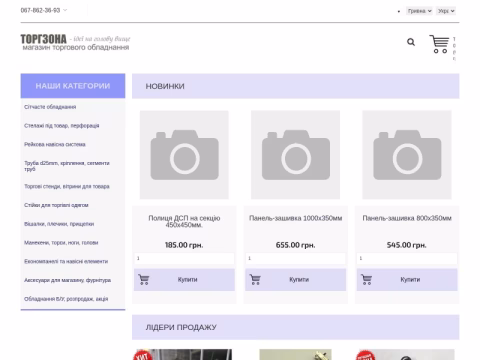
Task: Open category Торгові стенди, вітрини для товара
Action: pos(67,186)
